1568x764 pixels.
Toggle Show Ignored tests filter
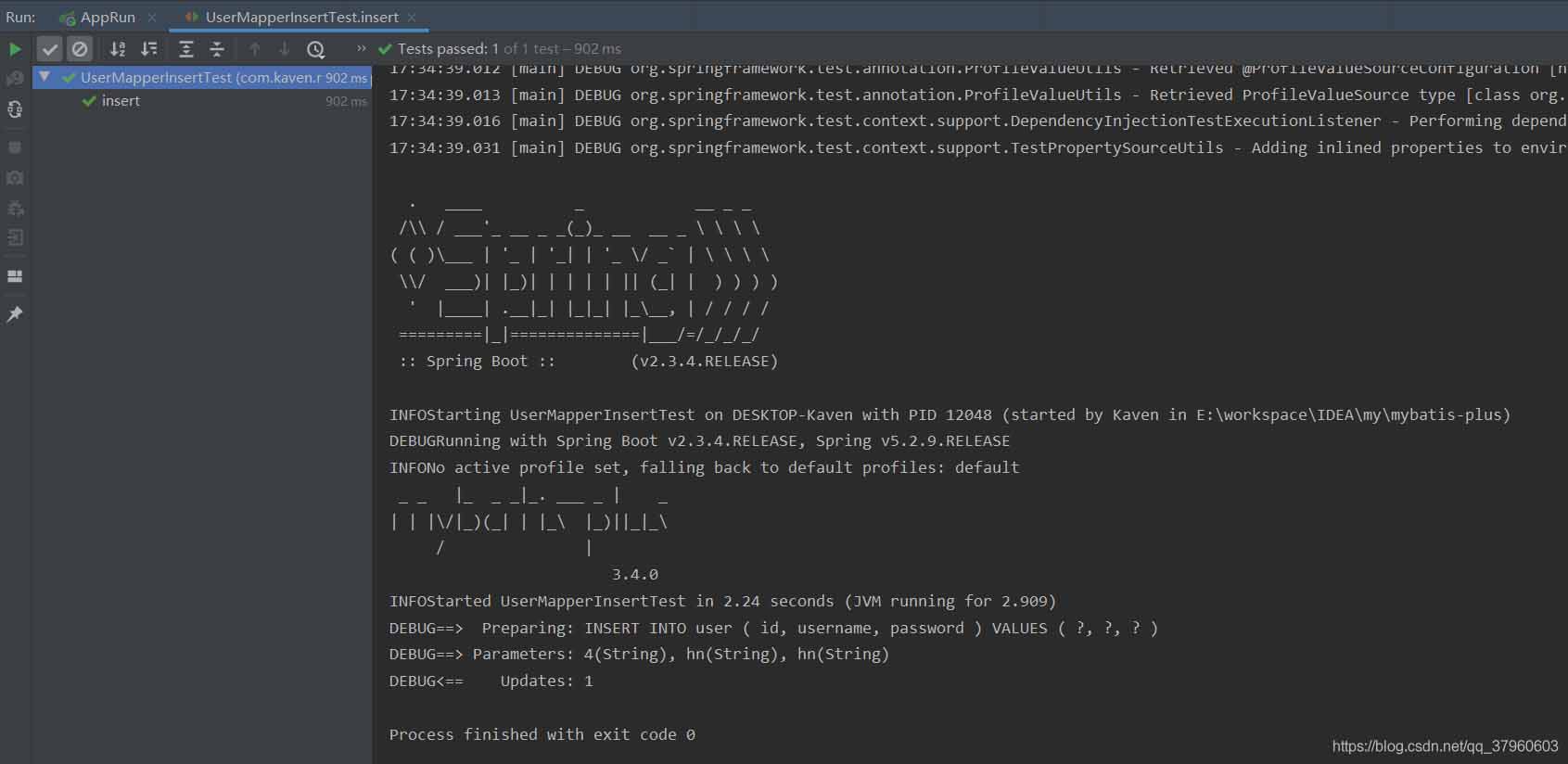tap(80, 49)
